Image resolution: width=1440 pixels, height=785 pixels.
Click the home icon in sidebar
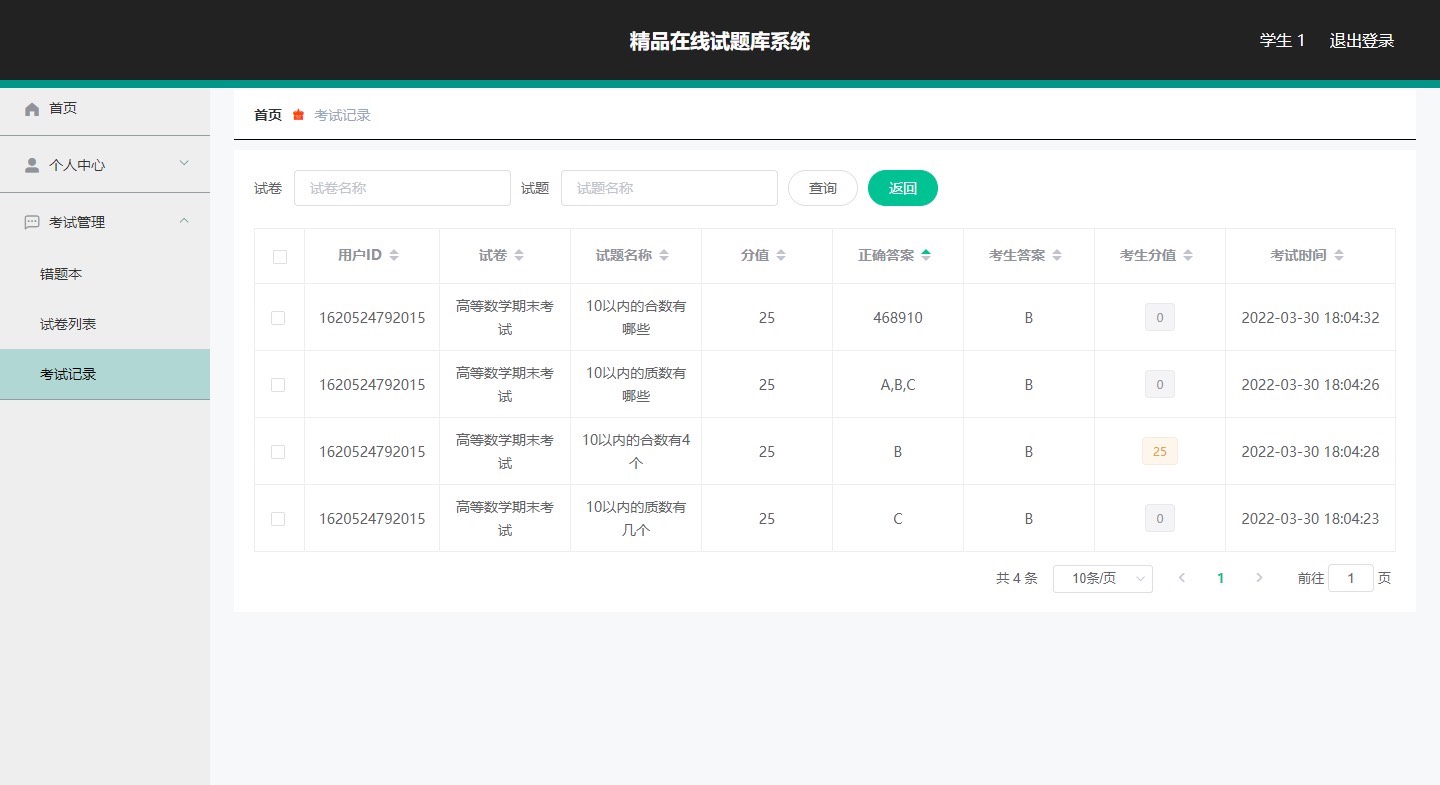(32, 109)
